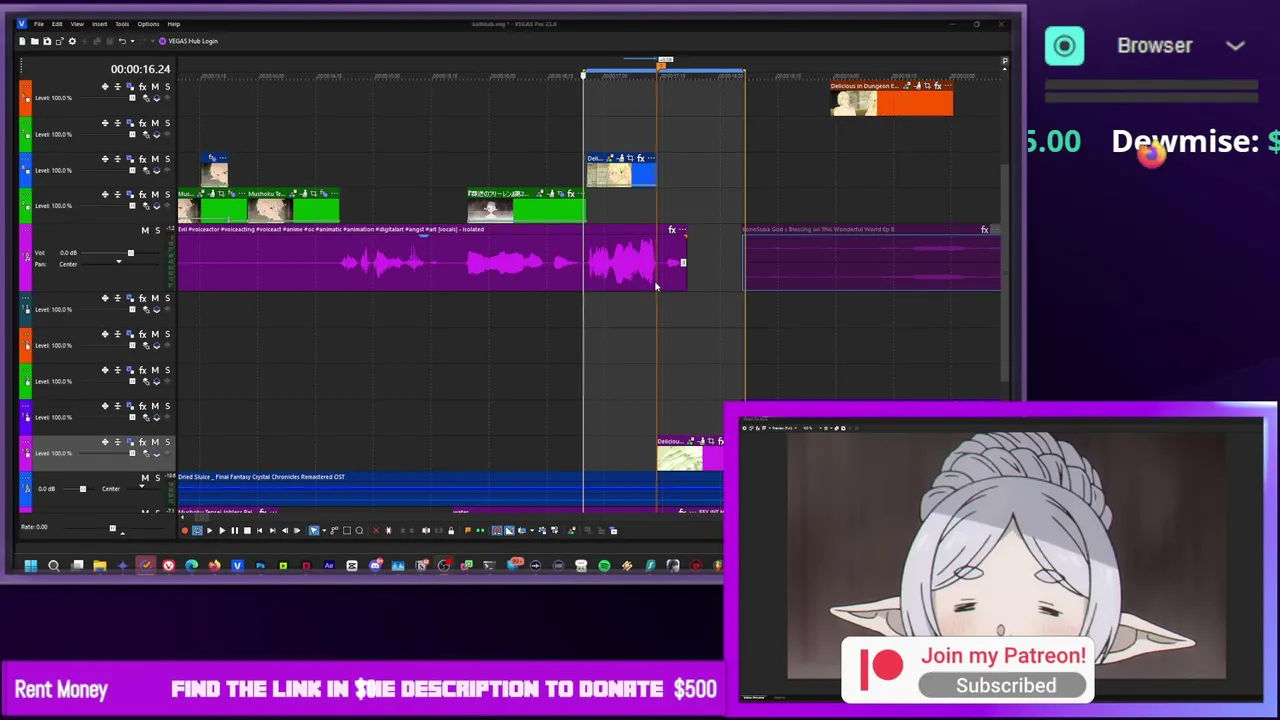The image size is (1280, 720).
Task: Adjust the Rate slider at bottom left
Action: coord(112,527)
